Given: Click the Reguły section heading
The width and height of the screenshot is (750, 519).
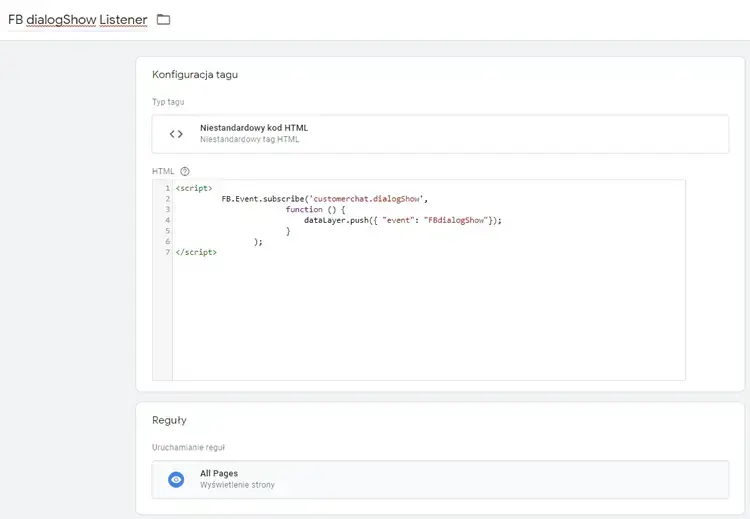Looking at the screenshot, I should pyautogui.click(x=169, y=420).
